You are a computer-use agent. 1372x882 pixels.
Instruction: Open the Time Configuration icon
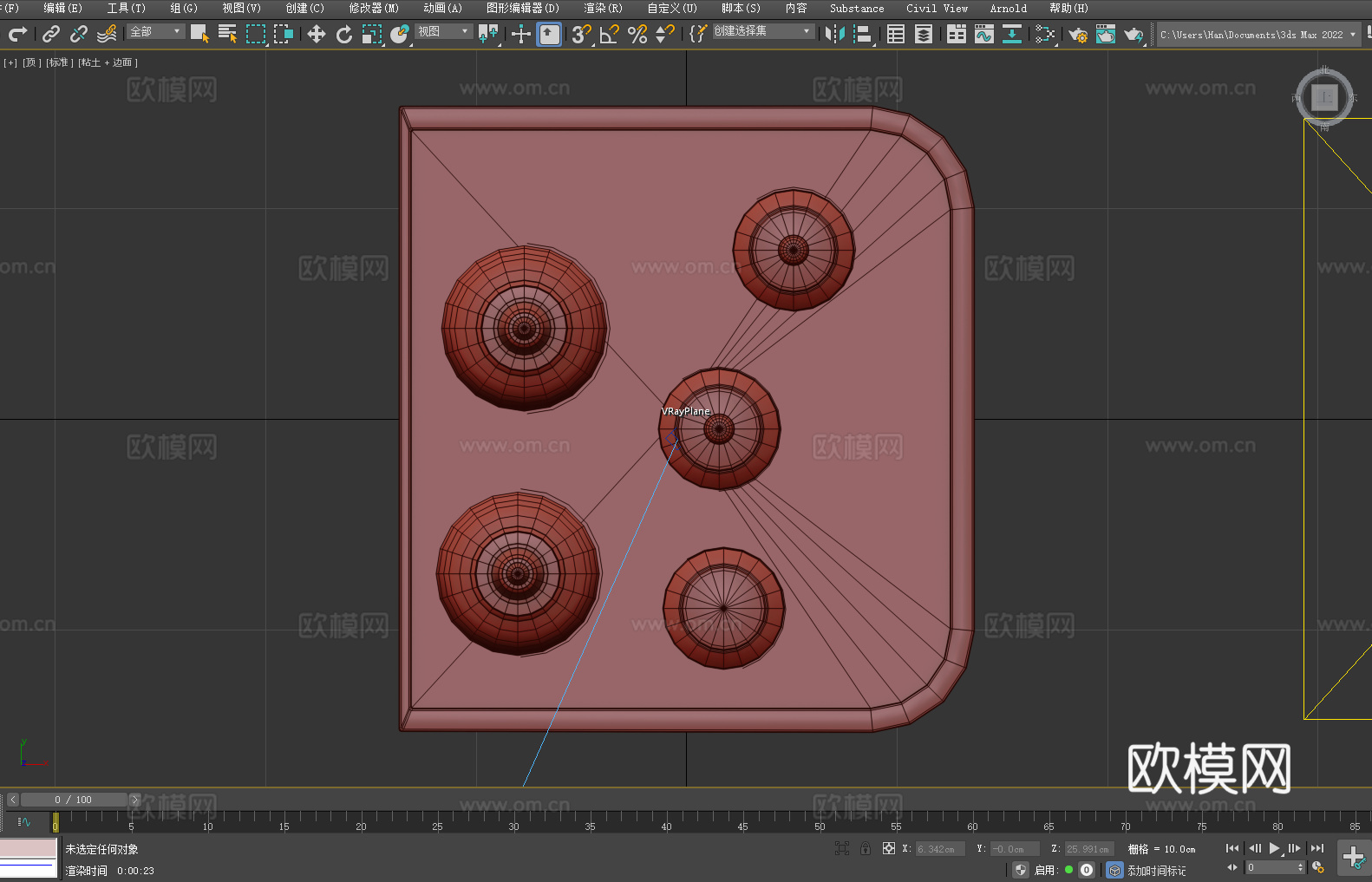[1318, 867]
